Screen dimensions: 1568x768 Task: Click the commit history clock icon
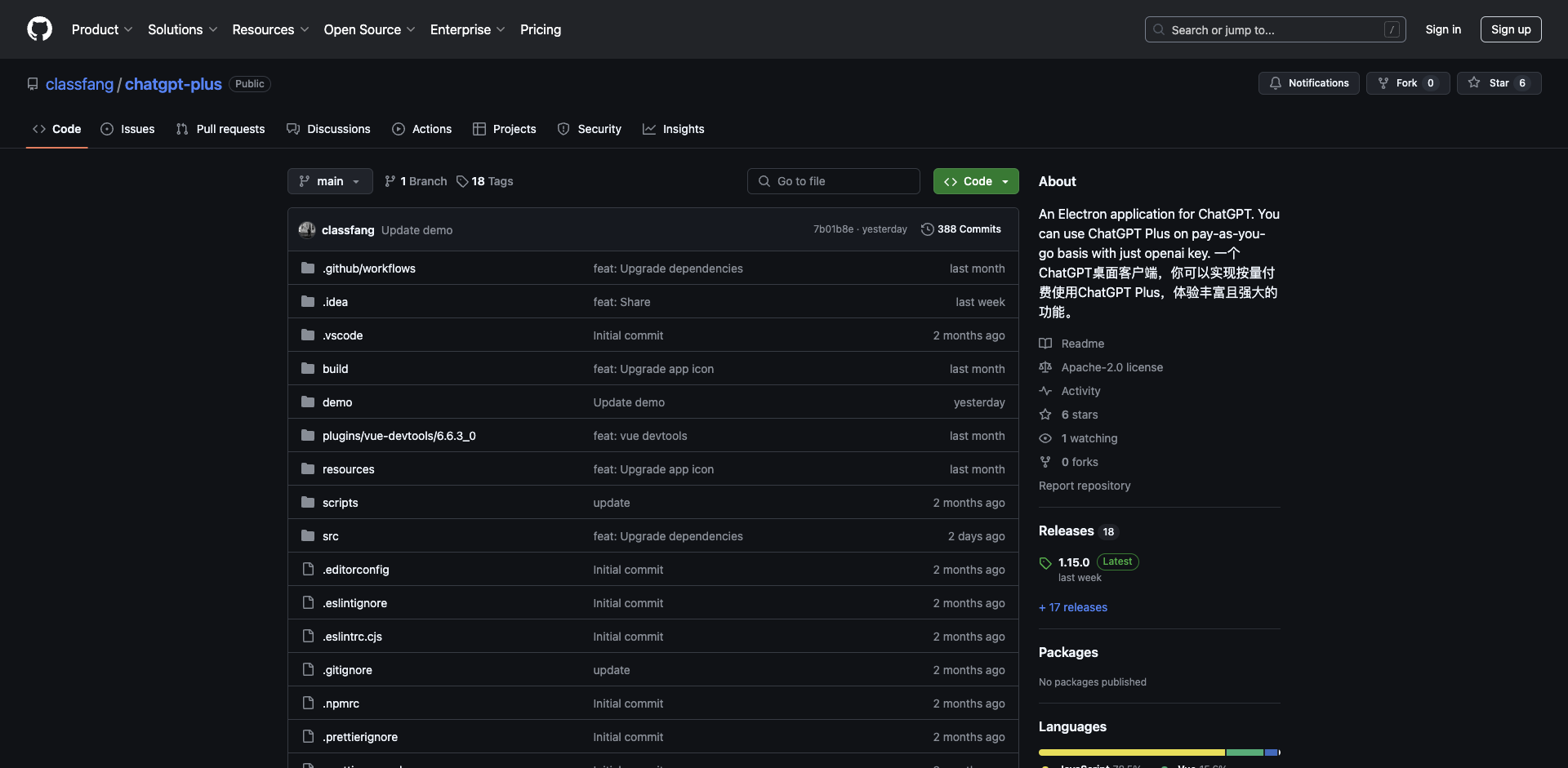click(928, 229)
